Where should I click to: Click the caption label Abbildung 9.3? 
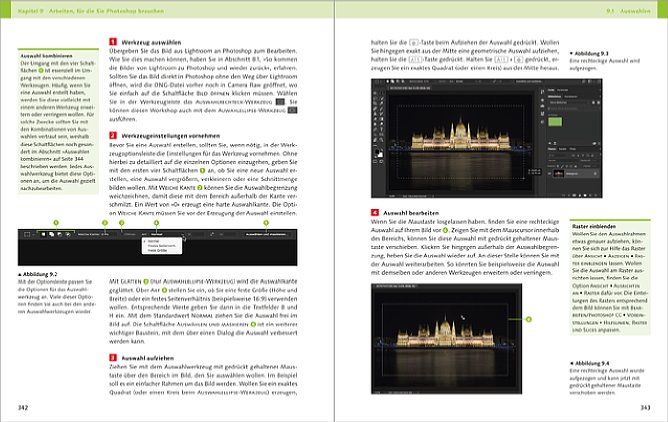pos(591,54)
